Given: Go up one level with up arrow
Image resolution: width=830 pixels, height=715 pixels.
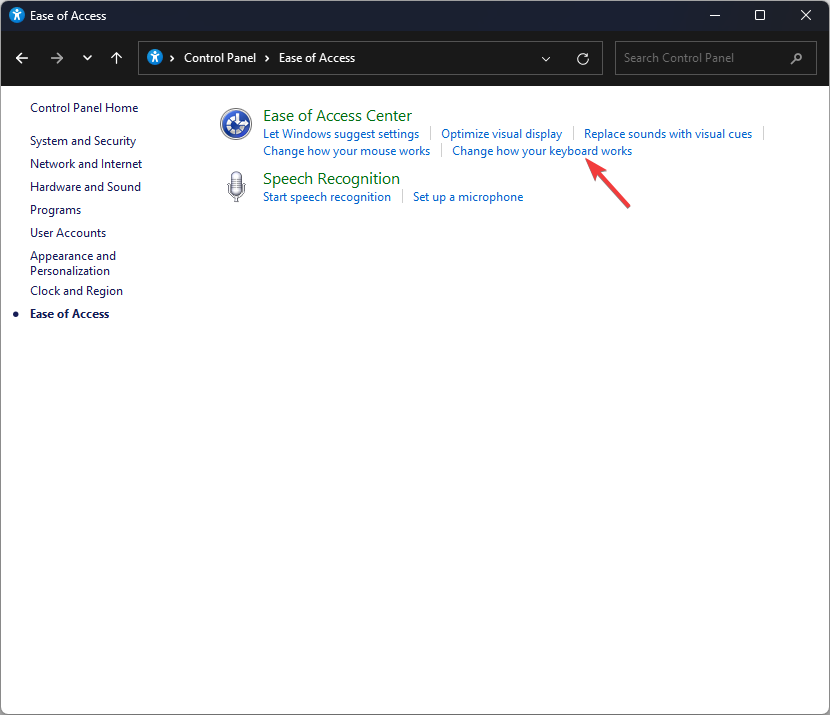Looking at the screenshot, I should [x=116, y=58].
